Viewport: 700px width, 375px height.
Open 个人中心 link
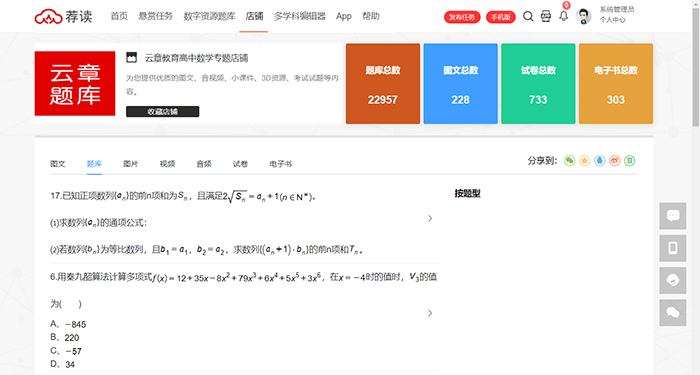(612, 20)
